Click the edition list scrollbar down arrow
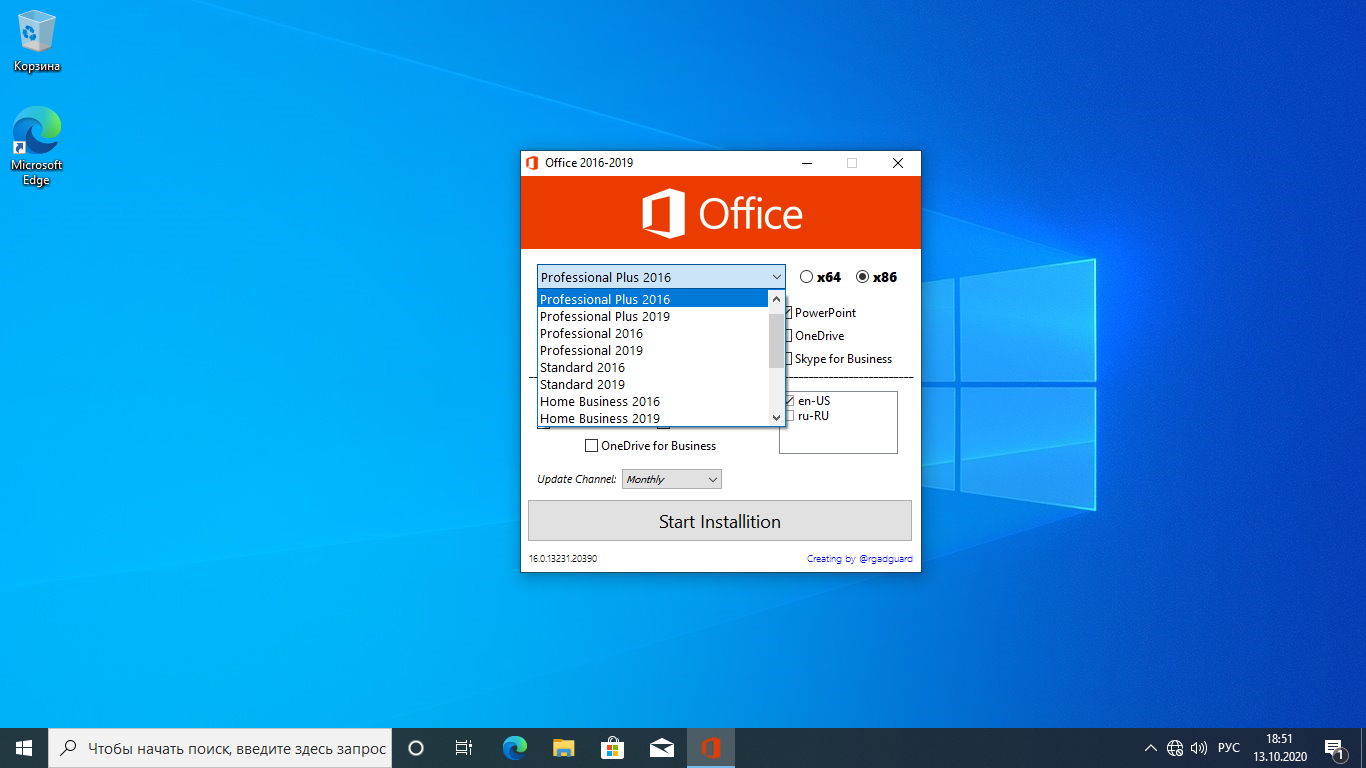1366x768 pixels. (x=776, y=417)
